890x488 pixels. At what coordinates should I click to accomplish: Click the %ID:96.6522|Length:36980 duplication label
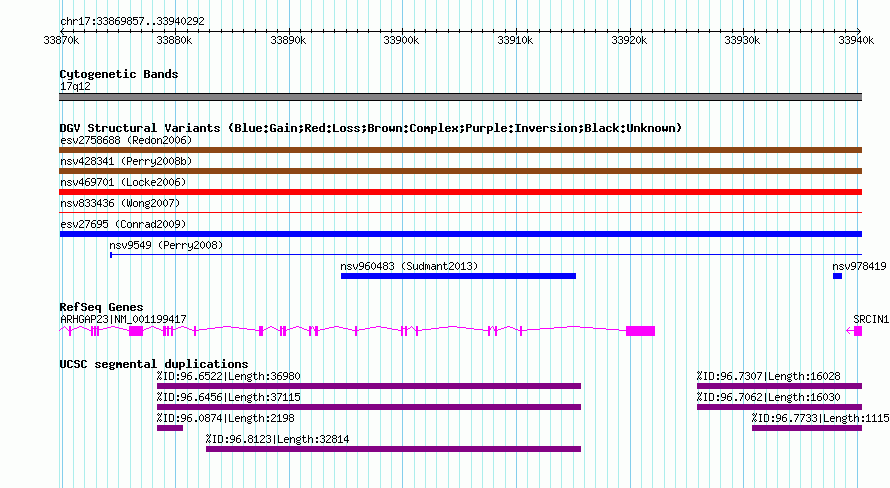229,376
